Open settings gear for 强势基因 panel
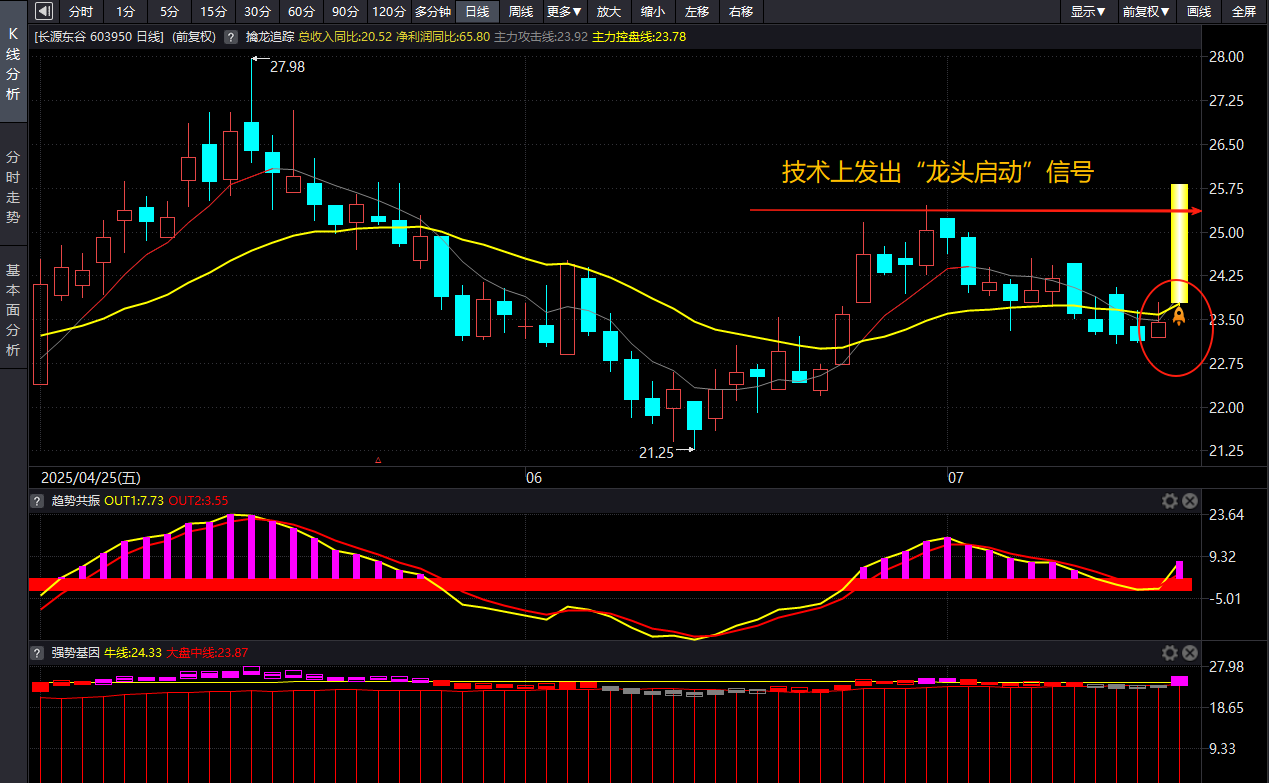The image size is (1269, 783). click(x=1170, y=652)
